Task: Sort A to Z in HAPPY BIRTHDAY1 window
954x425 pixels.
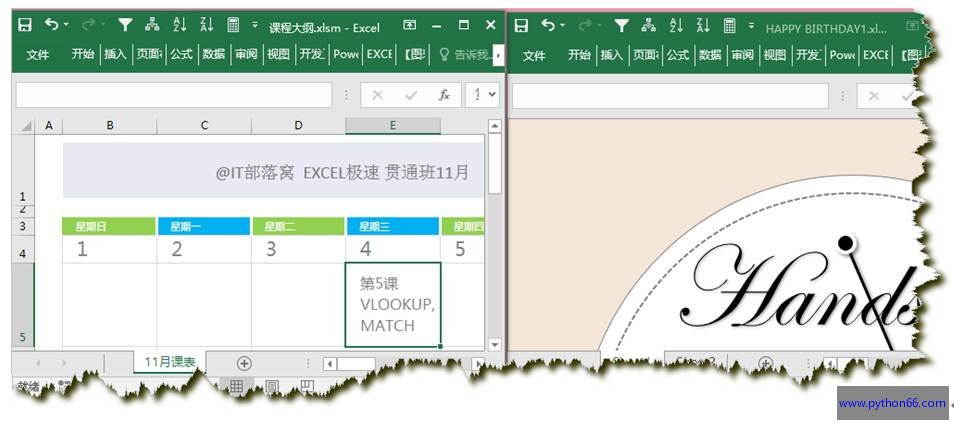Action: coord(677,24)
